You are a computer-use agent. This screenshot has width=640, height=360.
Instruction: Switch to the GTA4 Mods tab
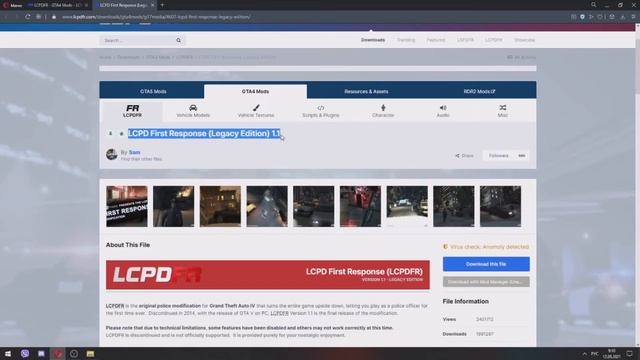255,91
